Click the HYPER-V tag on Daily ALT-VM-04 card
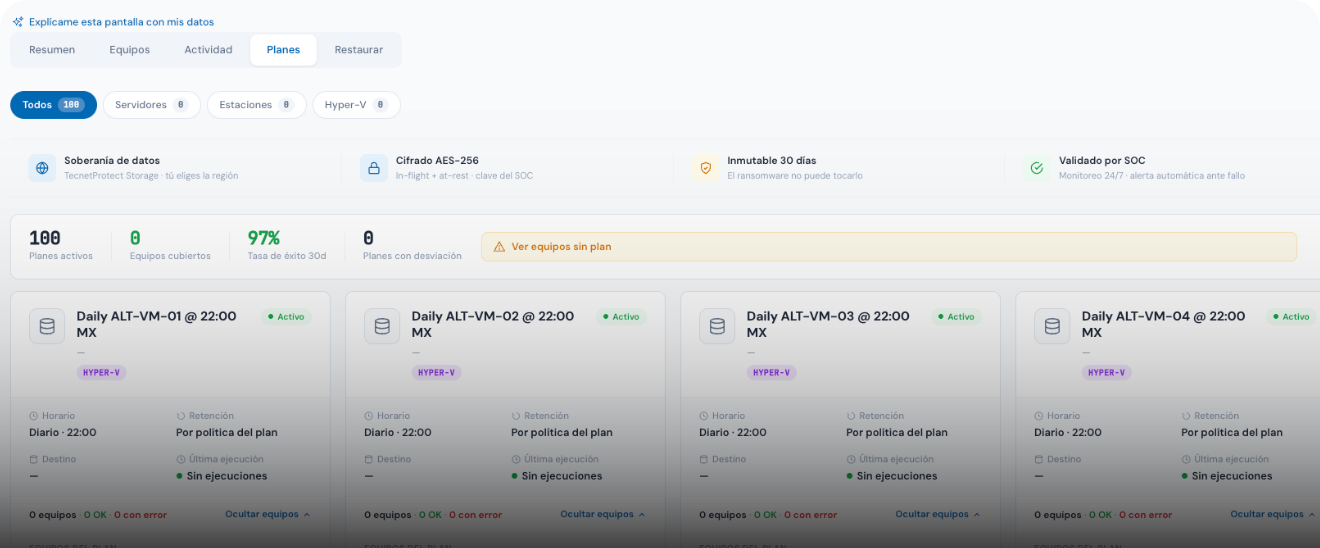 (x=1106, y=373)
